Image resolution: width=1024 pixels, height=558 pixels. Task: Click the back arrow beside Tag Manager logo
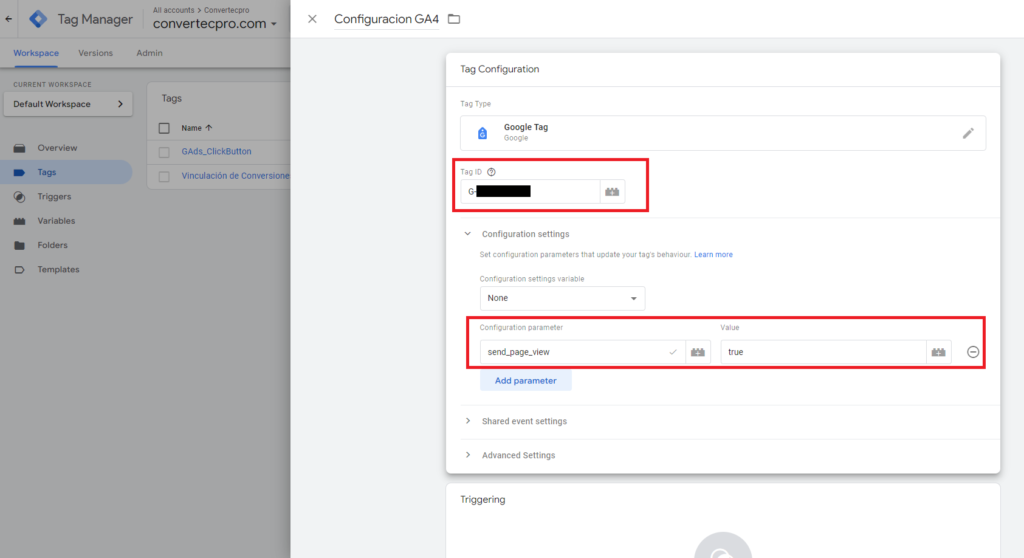click(x=8, y=19)
